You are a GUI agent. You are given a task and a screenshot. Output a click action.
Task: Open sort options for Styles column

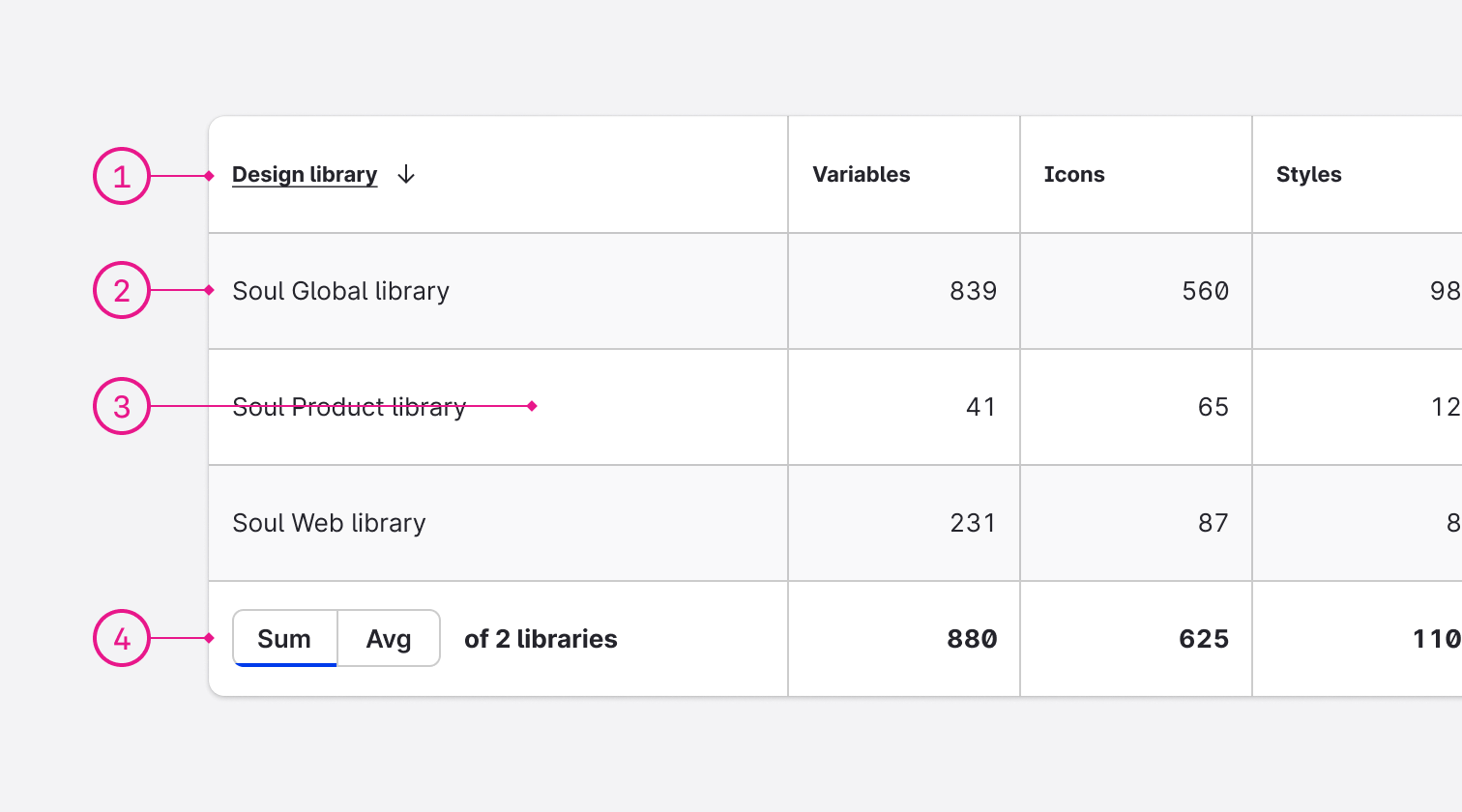(1308, 175)
